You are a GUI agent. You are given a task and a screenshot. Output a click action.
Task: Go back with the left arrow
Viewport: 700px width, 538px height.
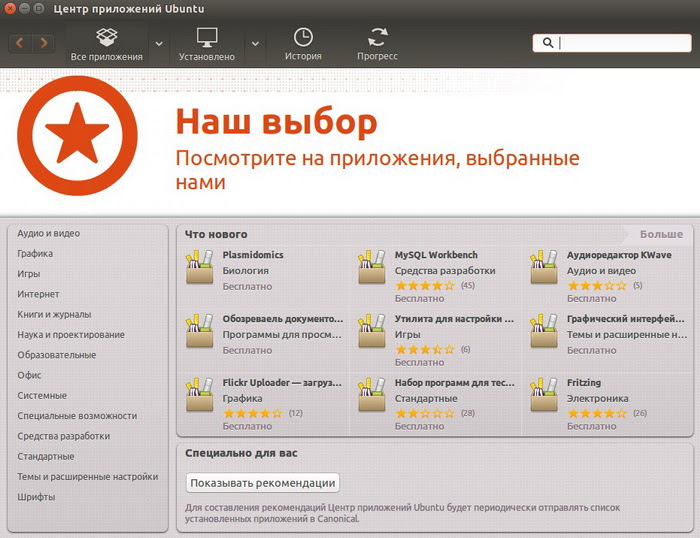coord(20,43)
